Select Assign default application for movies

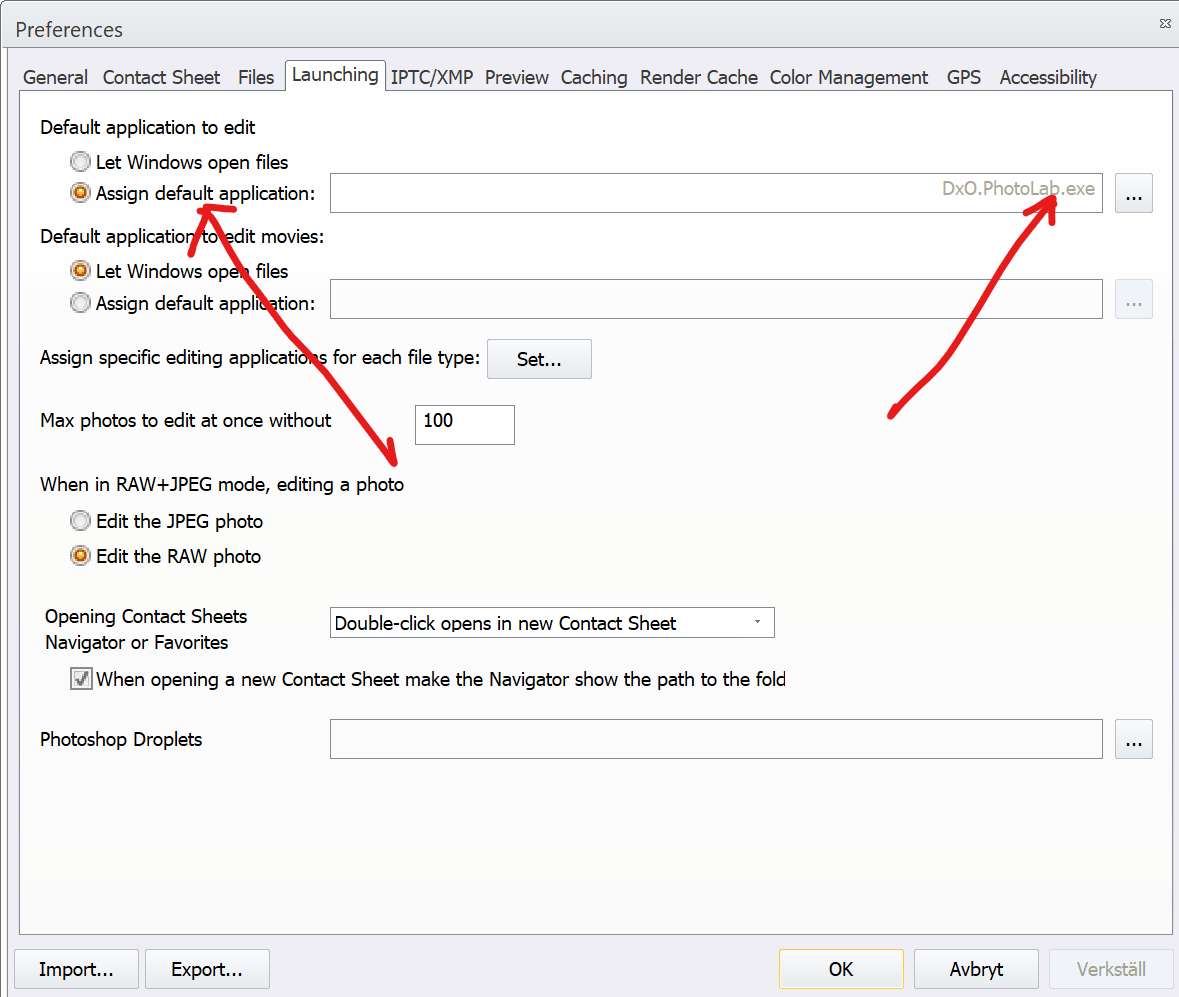point(80,303)
